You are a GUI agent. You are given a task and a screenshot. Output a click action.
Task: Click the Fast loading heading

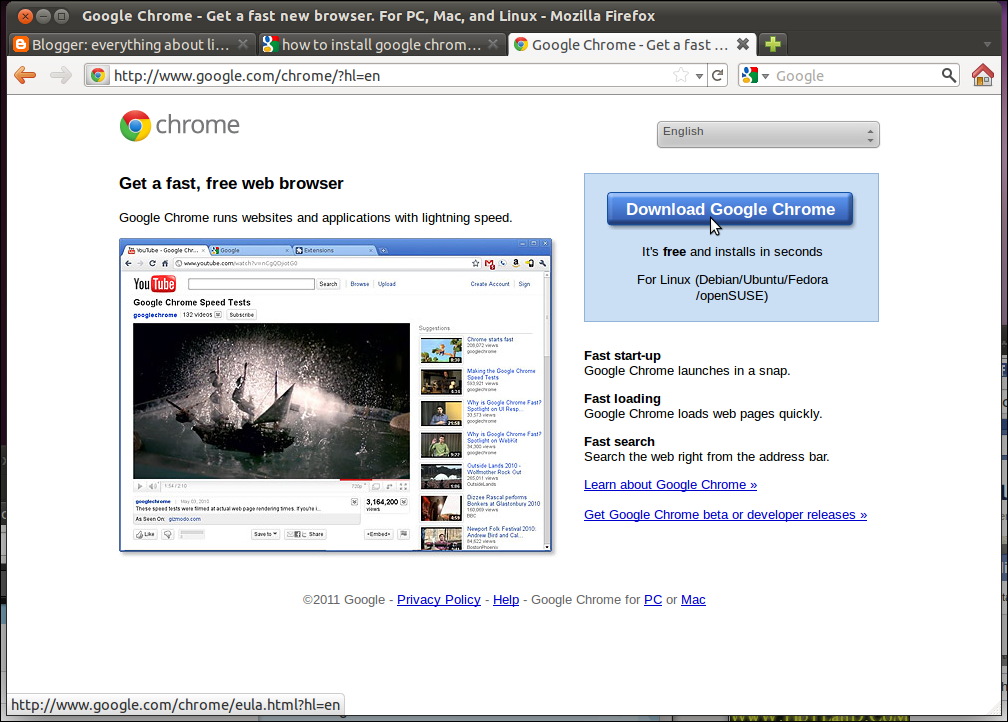pos(622,399)
